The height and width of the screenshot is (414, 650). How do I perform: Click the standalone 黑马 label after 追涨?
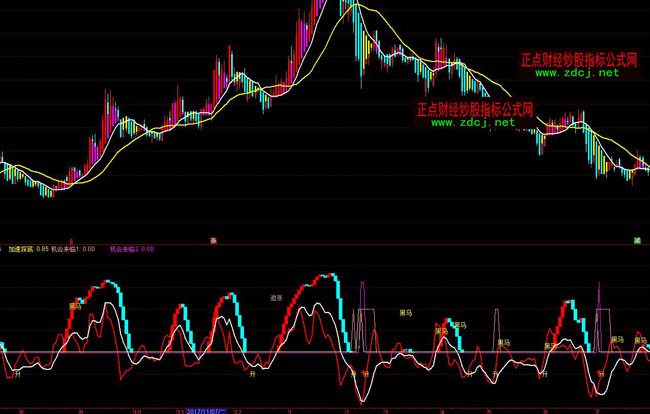[x=405, y=313]
